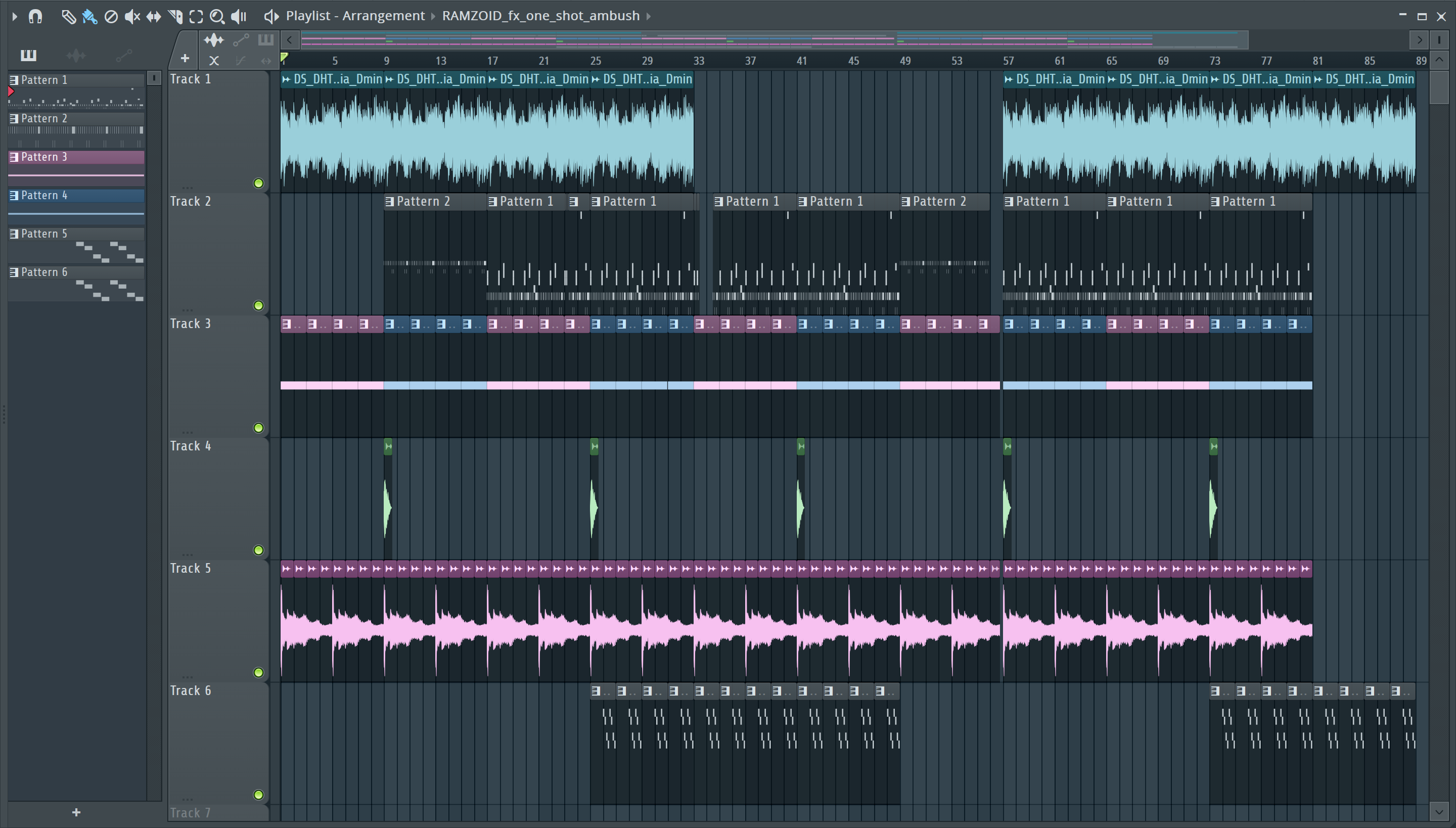Image resolution: width=1456 pixels, height=828 pixels.
Task: Click bar 57 on the timeline ruler
Action: pyautogui.click(x=1008, y=61)
